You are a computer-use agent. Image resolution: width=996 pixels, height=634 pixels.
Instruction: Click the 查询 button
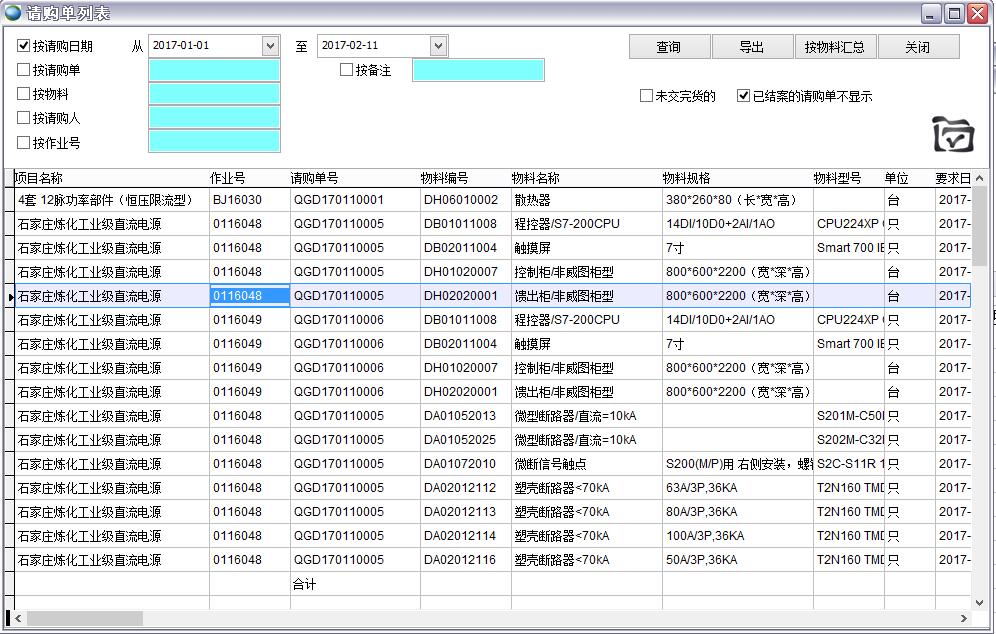(x=668, y=47)
